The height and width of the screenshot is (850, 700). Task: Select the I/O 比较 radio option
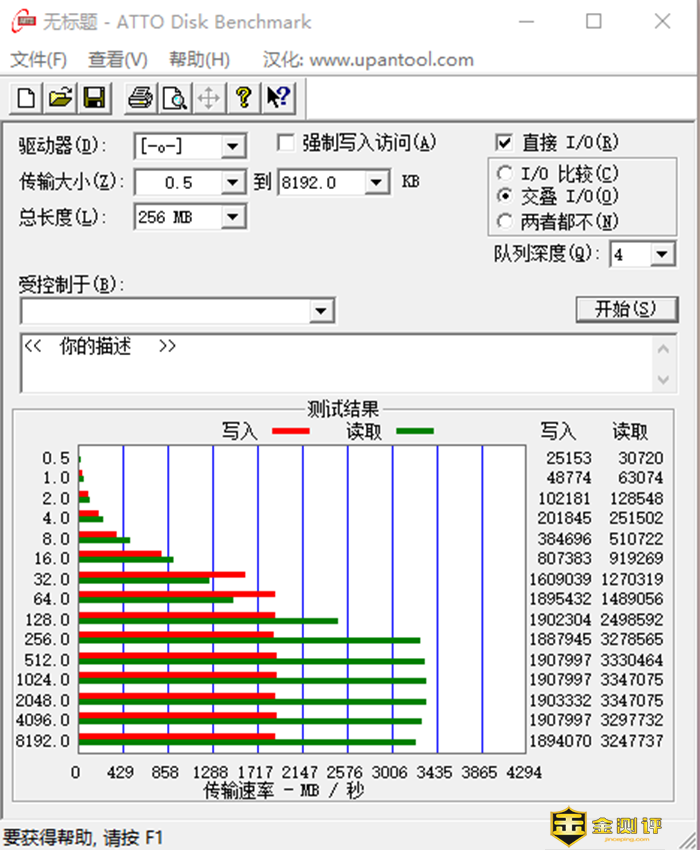click(x=505, y=173)
